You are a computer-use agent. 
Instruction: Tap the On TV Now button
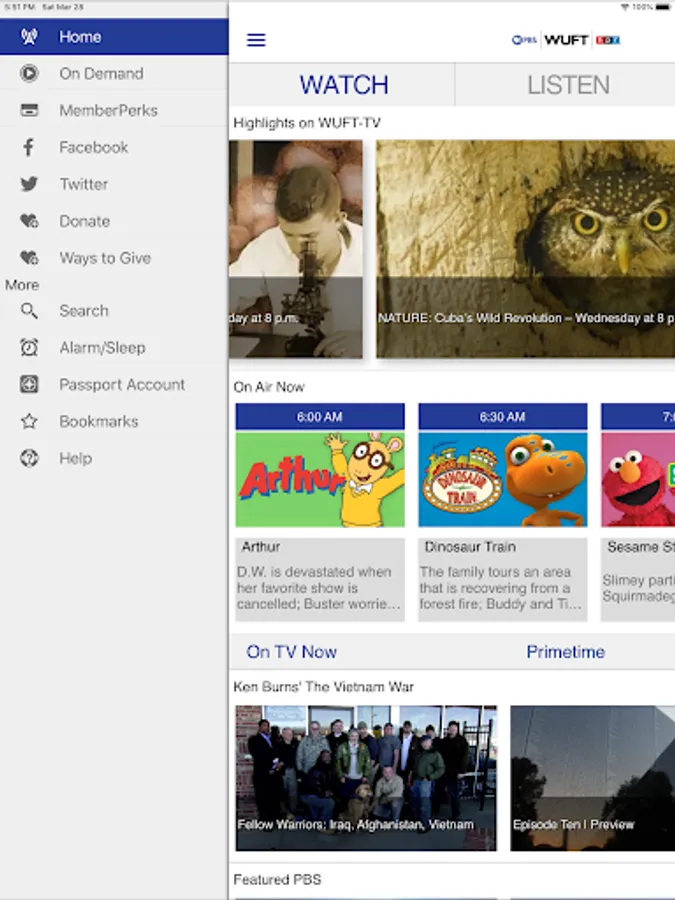coord(292,652)
